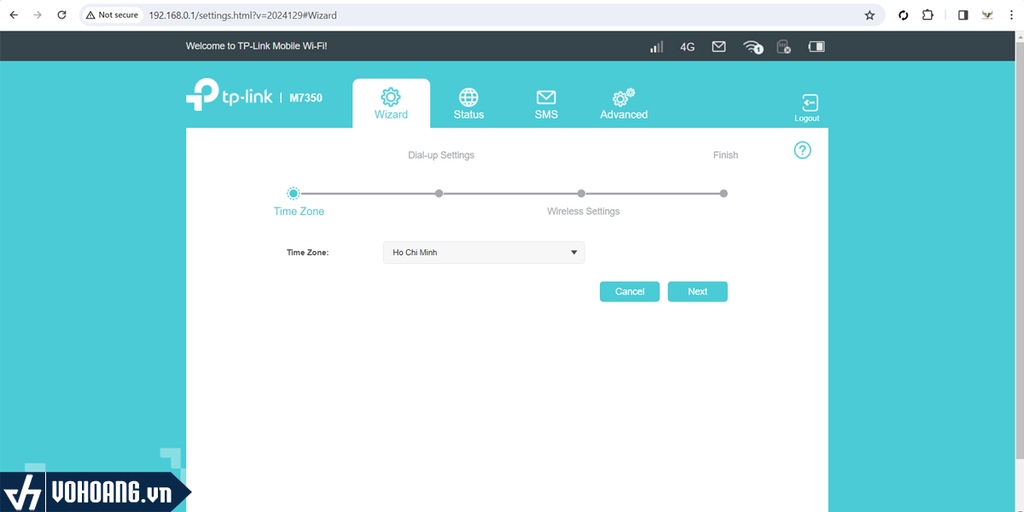
Task: Open the browser profile avatar
Action: tap(987, 15)
